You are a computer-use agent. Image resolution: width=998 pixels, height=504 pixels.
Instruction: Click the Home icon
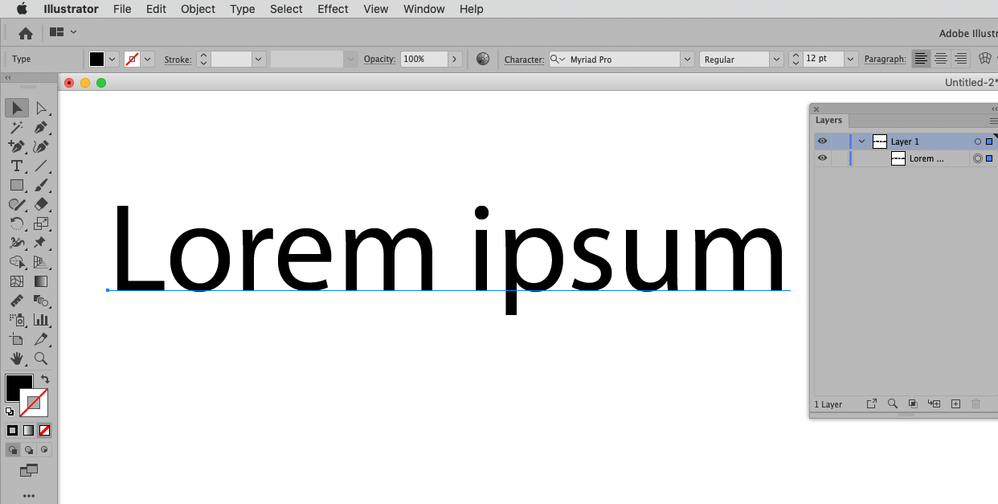[25, 33]
